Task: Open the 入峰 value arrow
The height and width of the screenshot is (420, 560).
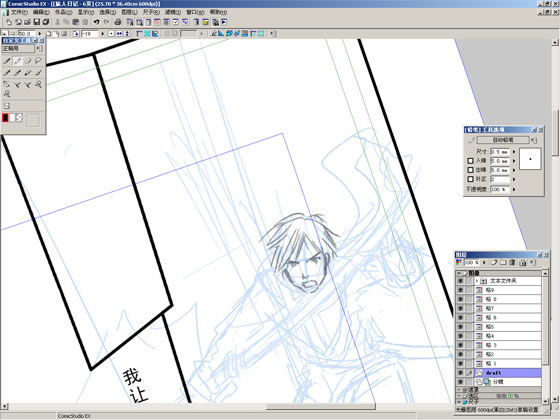Action: [514, 161]
